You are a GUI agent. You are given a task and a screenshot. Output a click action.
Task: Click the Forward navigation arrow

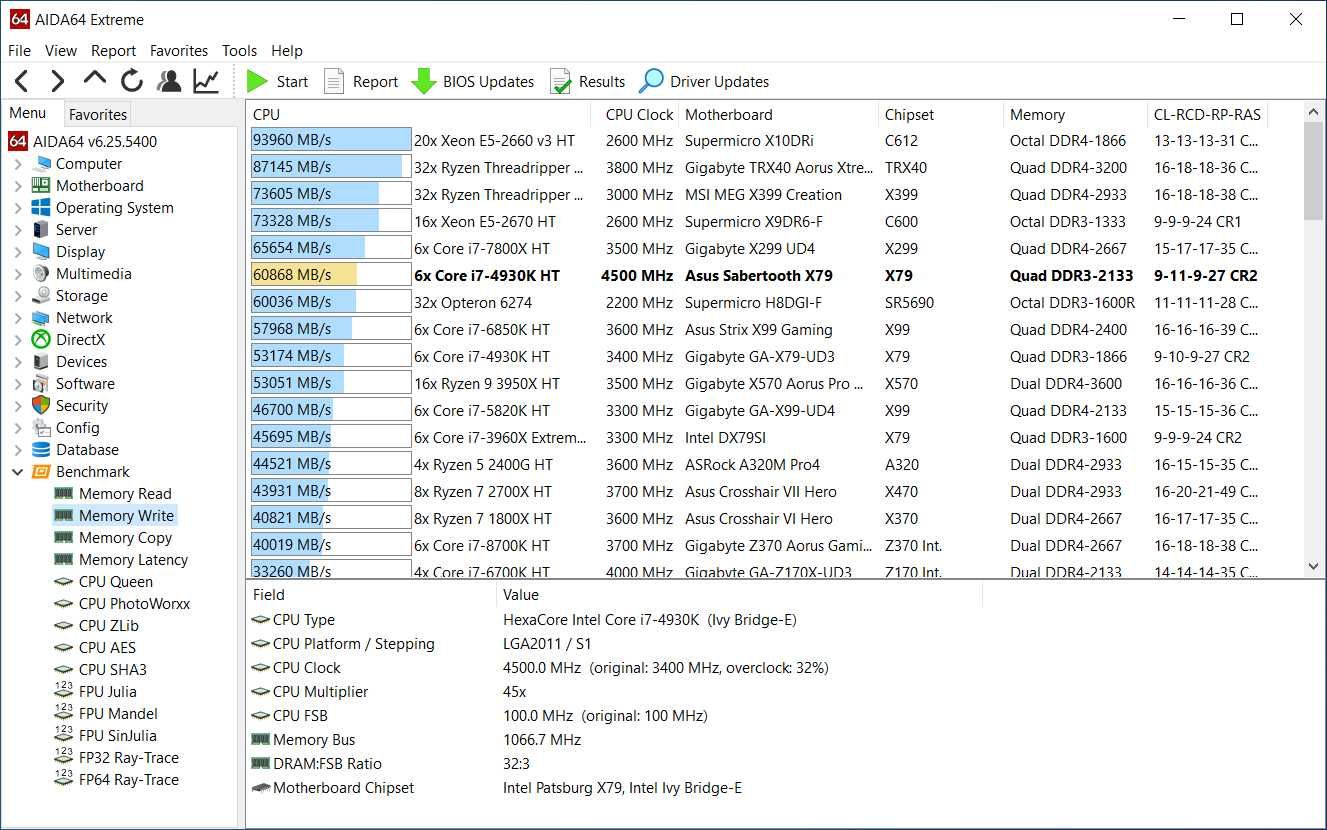coord(57,82)
